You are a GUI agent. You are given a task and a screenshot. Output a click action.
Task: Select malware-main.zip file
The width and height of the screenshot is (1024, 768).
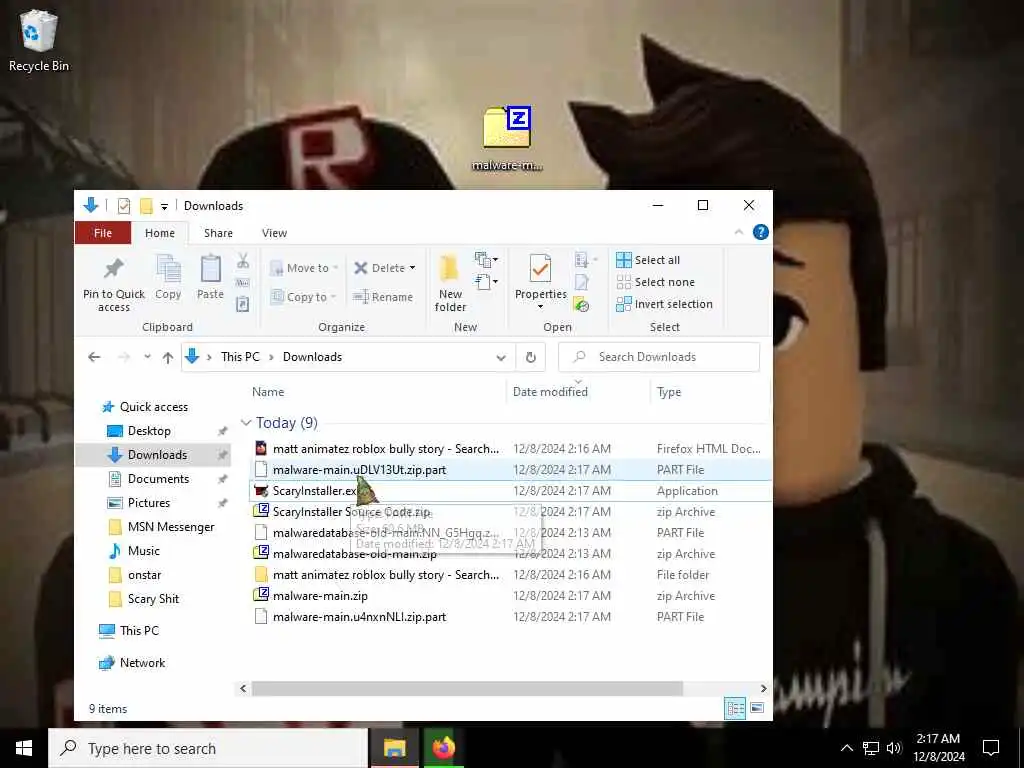pyautogui.click(x=320, y=596)
